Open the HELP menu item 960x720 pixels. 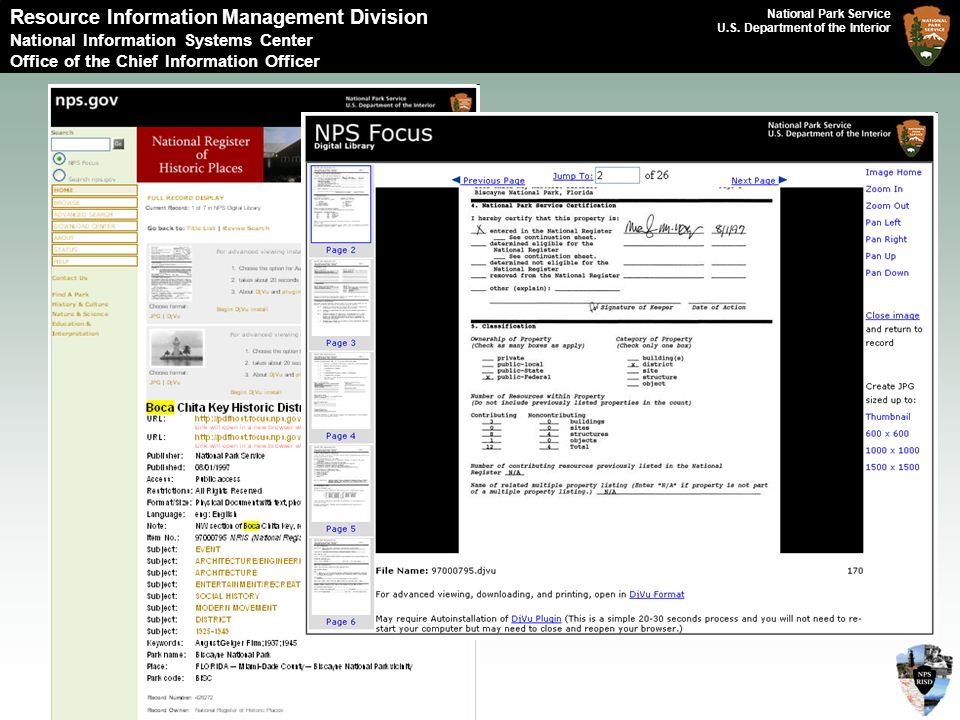pyautogui.click(x=94, y=261)
